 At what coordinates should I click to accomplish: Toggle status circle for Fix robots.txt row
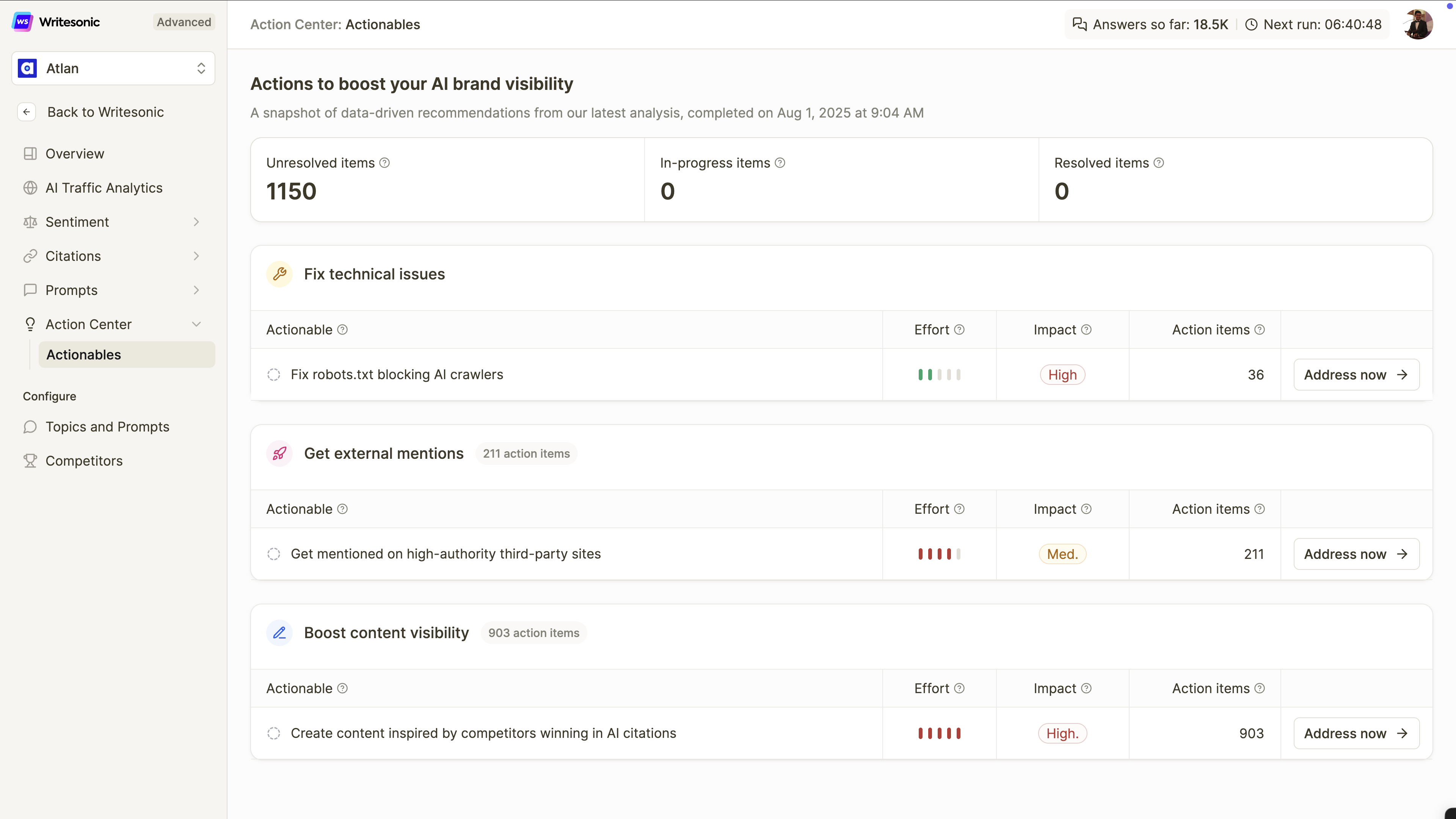[x=273, y=375]
